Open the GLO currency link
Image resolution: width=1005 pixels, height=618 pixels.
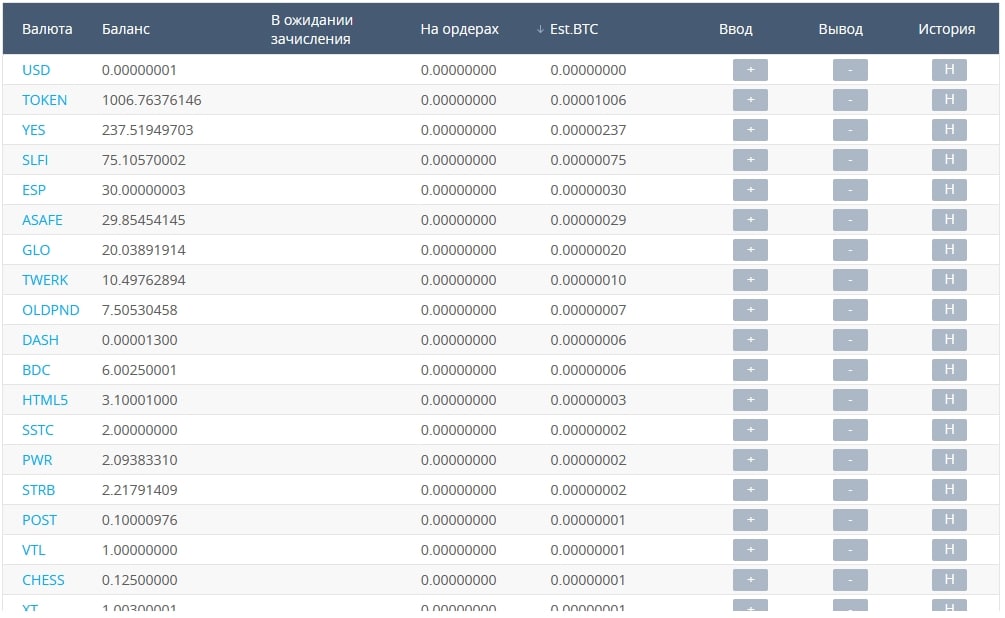[x=36, y=250]
